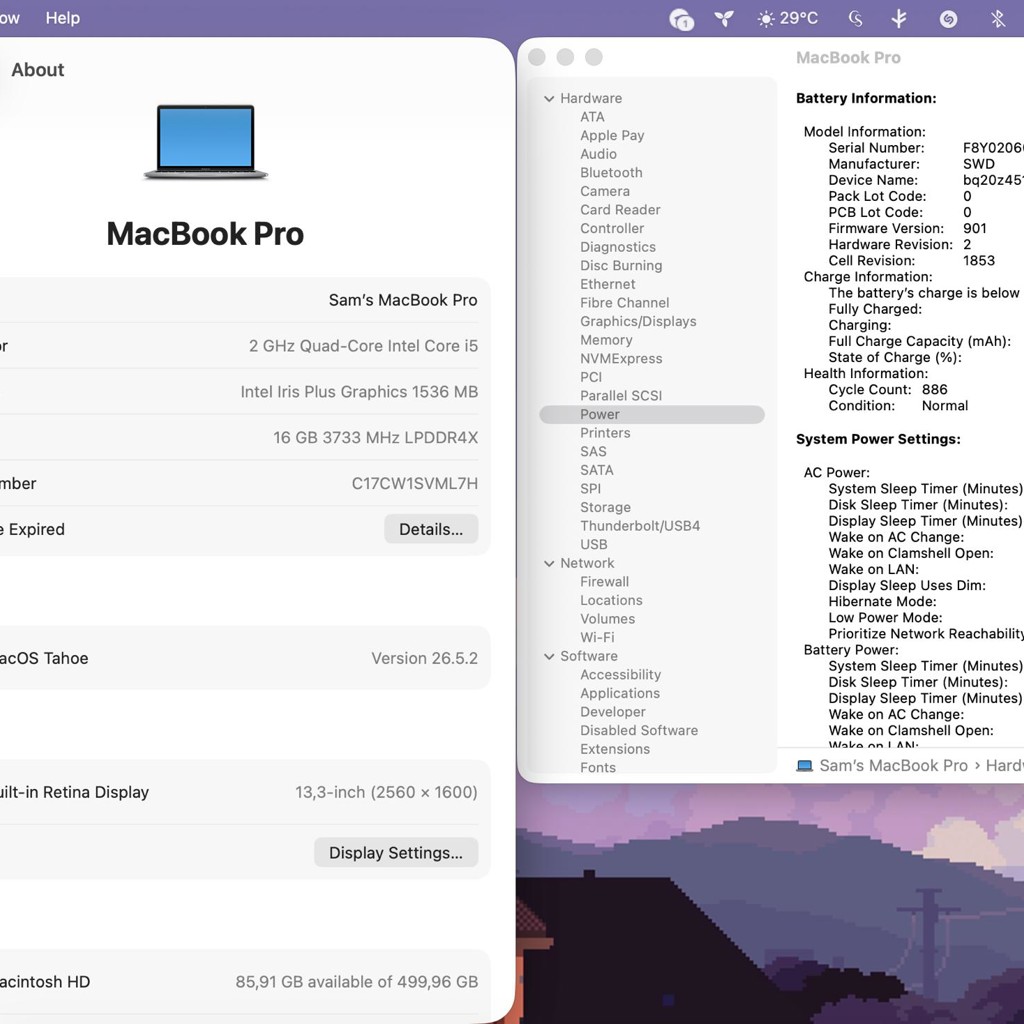This screenshot has height=1024, width=1024.
Task: Click the Intel Iris Plus Graphics value
Action: coord(359,392)
